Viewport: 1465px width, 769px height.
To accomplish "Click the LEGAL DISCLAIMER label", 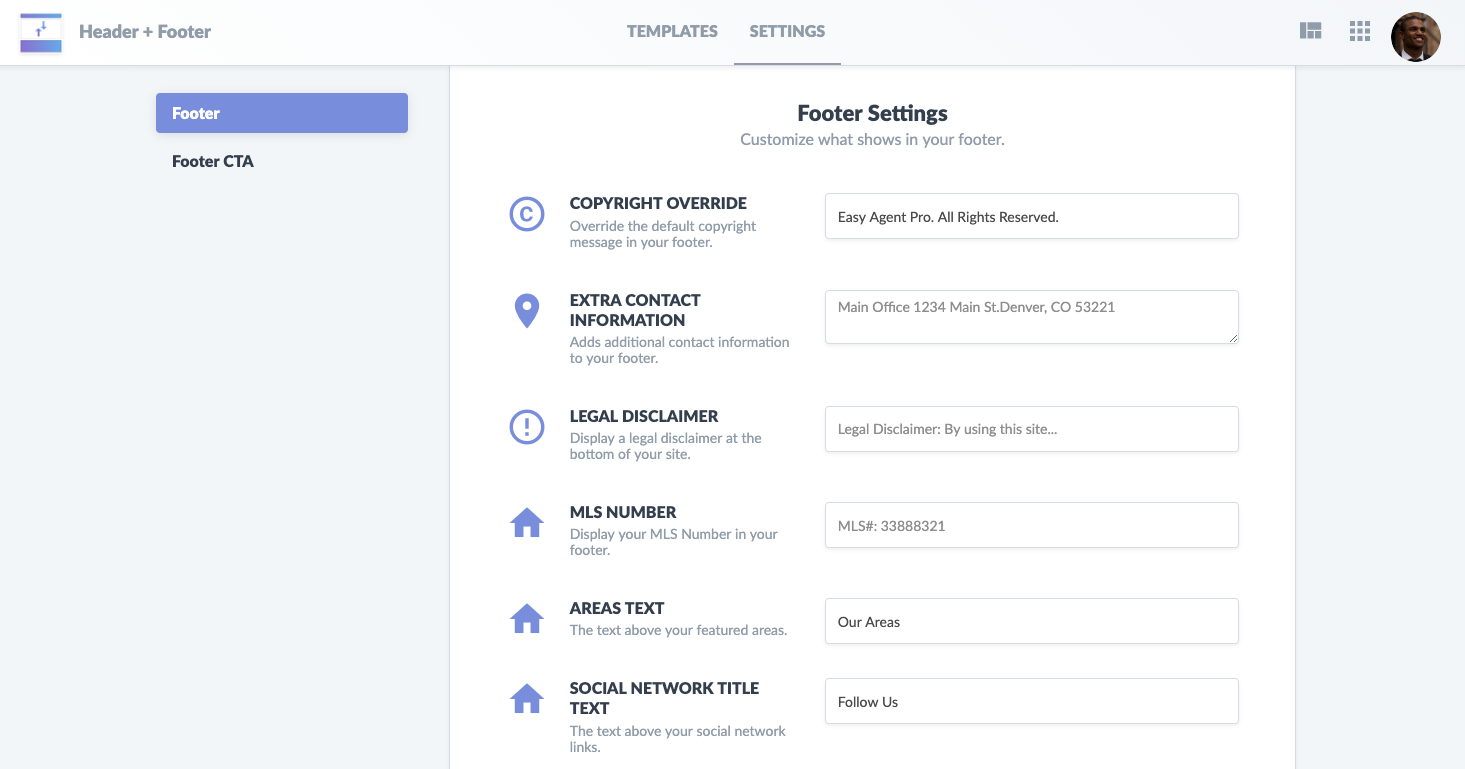I will pos(644,416).
